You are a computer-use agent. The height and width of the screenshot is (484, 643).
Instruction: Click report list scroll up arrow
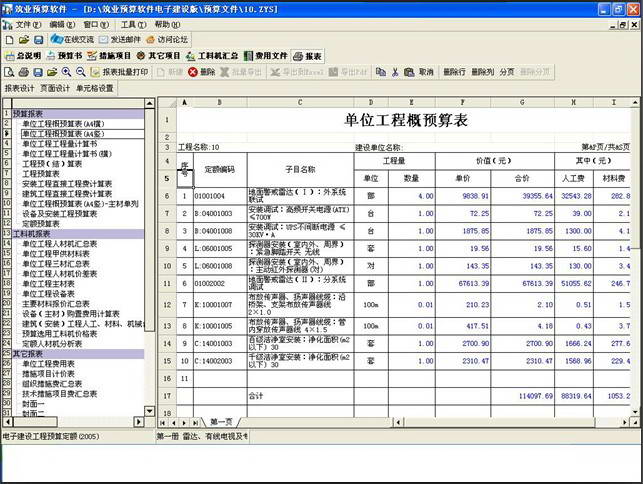pos(149,103)
